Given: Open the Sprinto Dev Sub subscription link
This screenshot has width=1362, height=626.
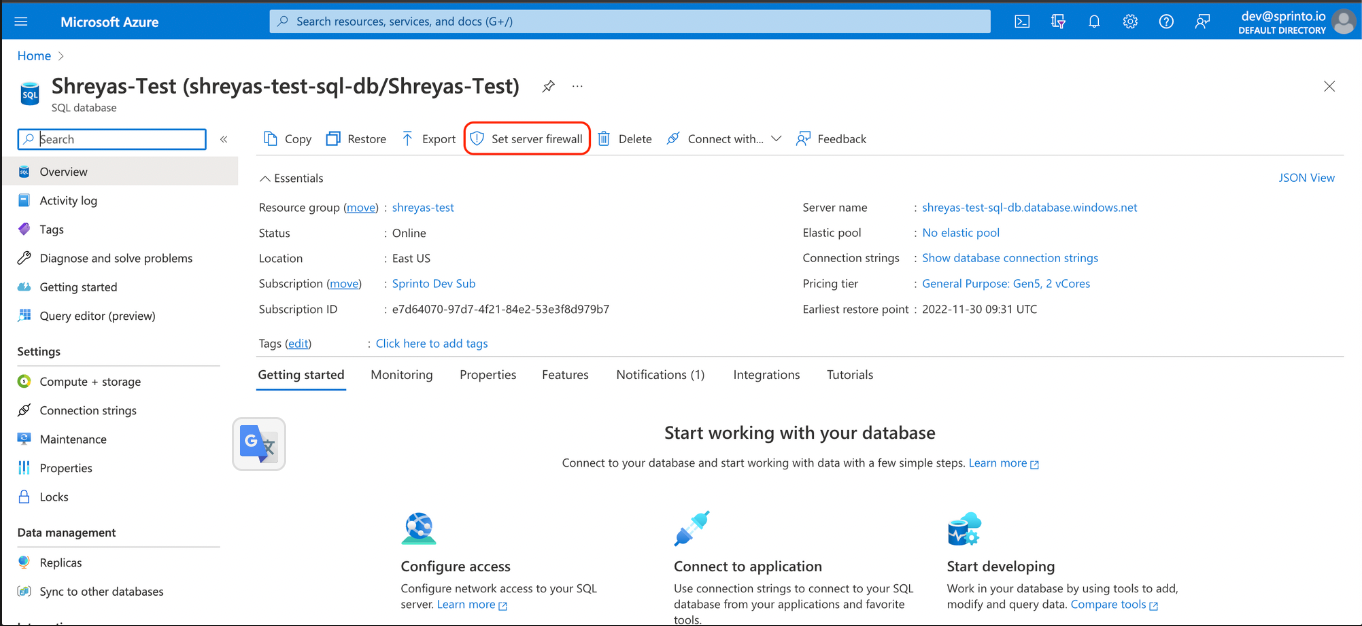Looking at the screenshot, I should 434,284.
